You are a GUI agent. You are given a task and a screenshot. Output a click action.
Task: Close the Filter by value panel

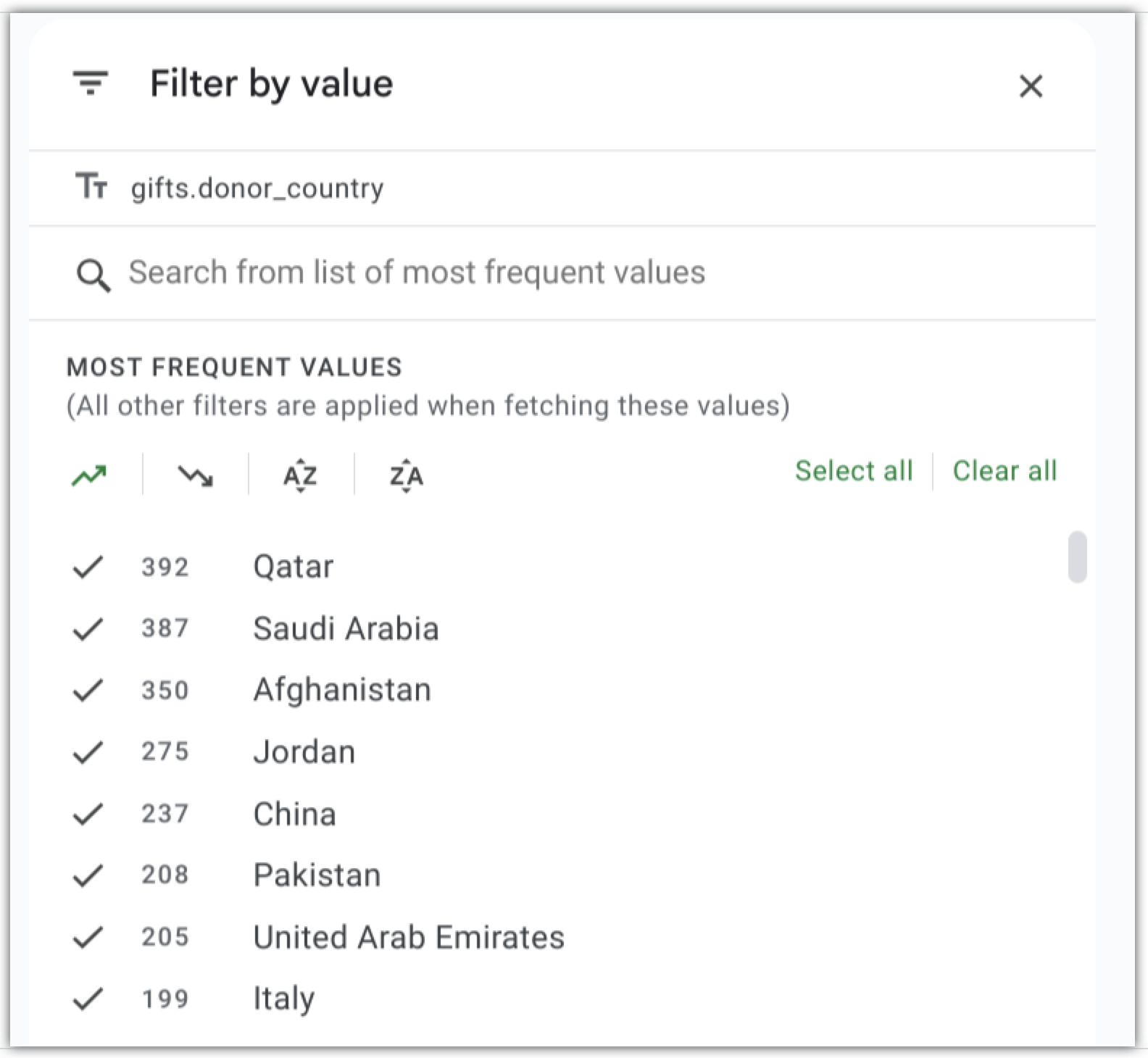pyautogui.click(x=1031, y=86)
